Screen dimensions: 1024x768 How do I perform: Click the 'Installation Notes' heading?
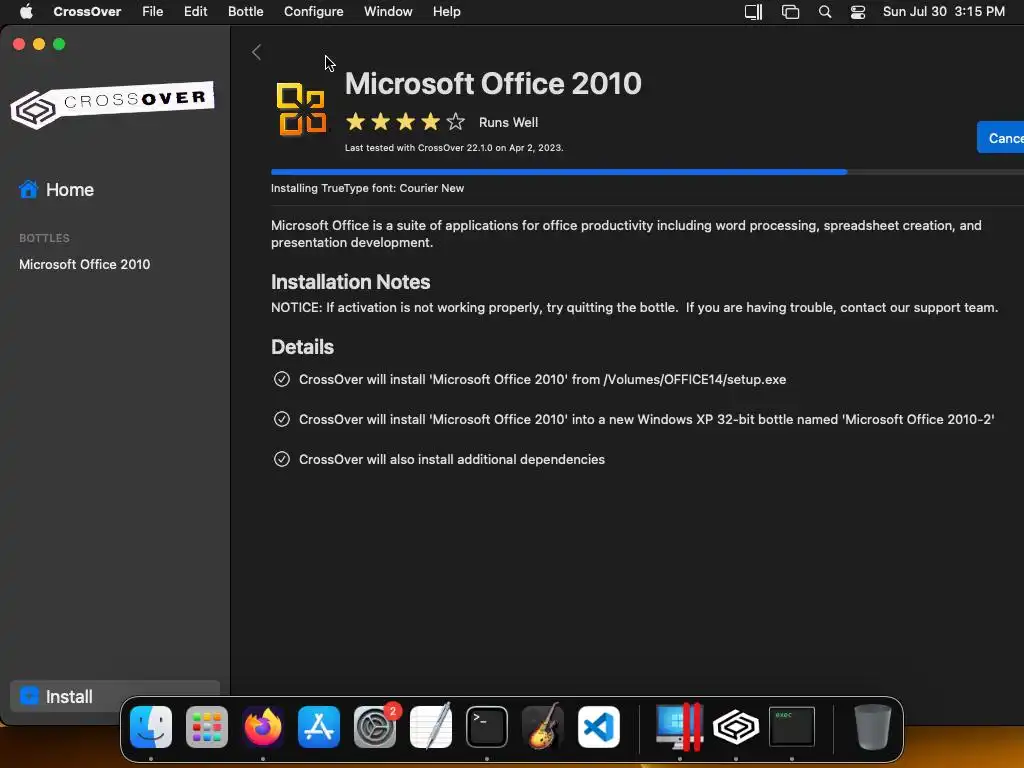[351, 282]
